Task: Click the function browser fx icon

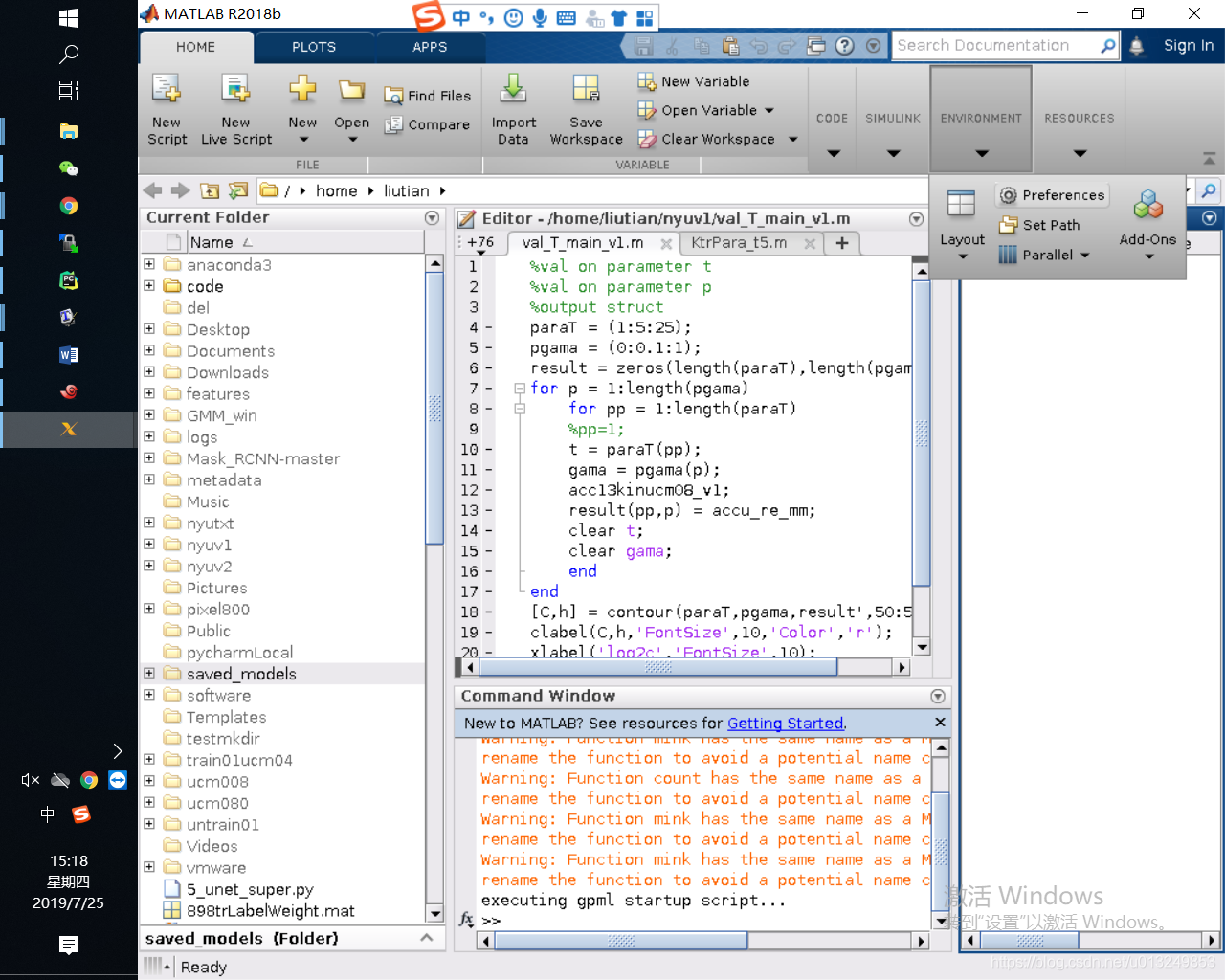Action: click(466, 920)
